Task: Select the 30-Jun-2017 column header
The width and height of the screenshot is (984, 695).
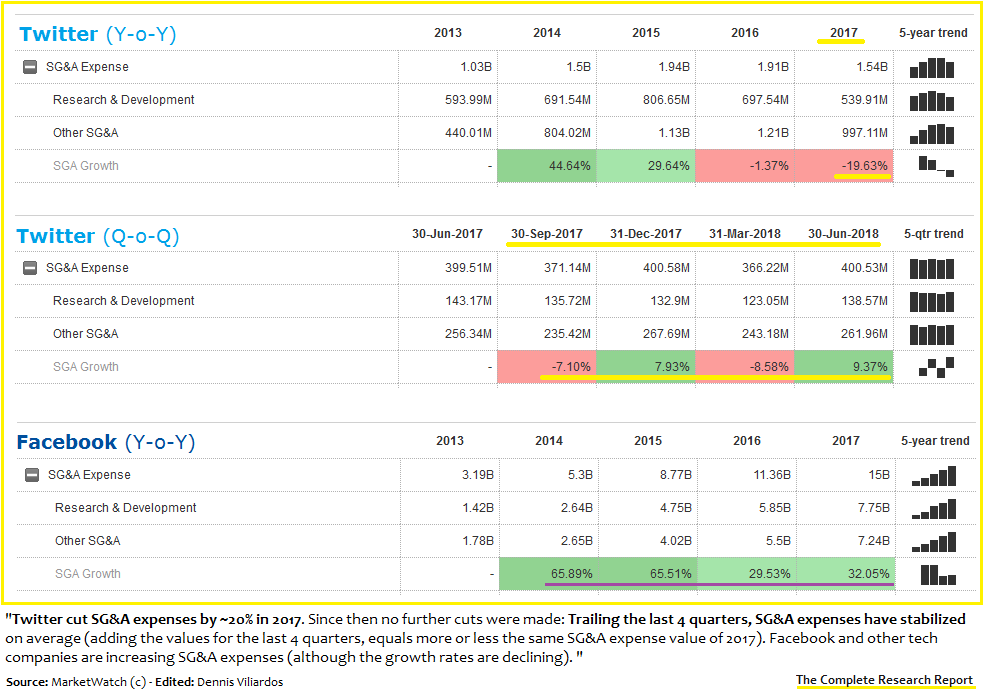Action: point(447,234)
